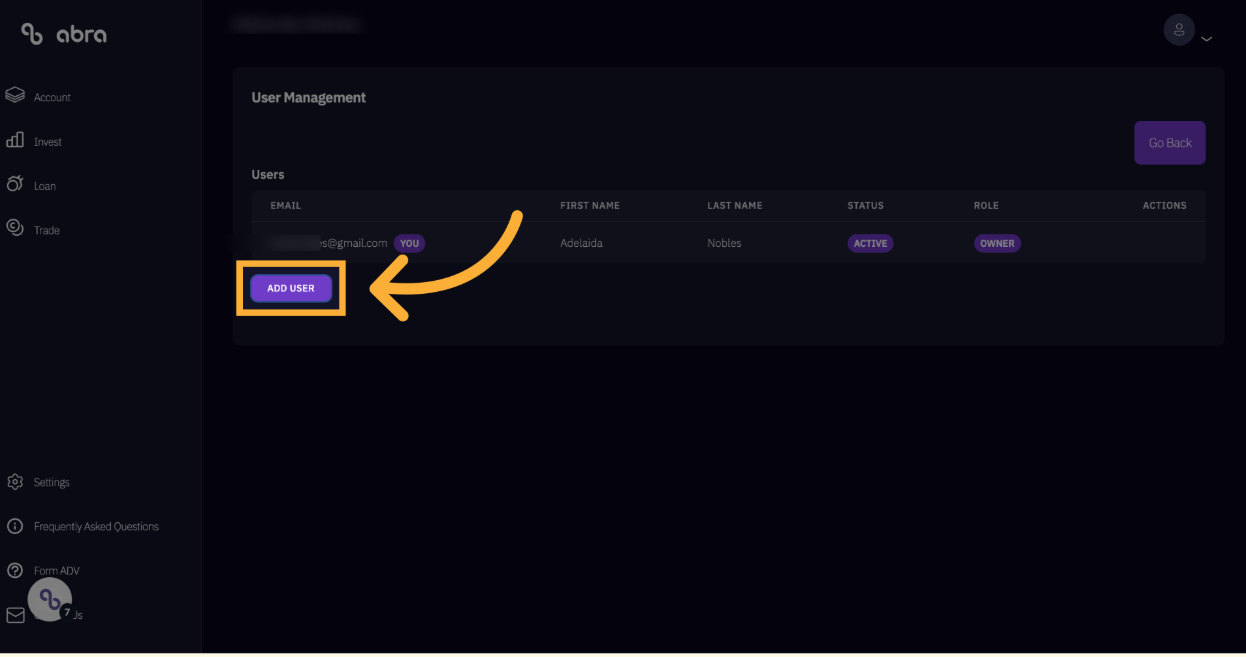Viewport: 1246px width, 657px height.
Task: Open the Settings menu item
Action: pos(52,482)
